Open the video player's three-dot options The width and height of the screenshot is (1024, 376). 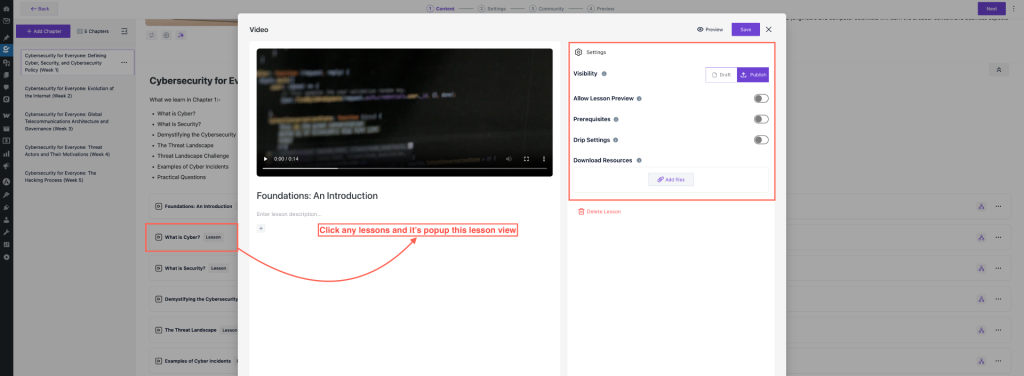pyautogui.click(x=544, y=159)
